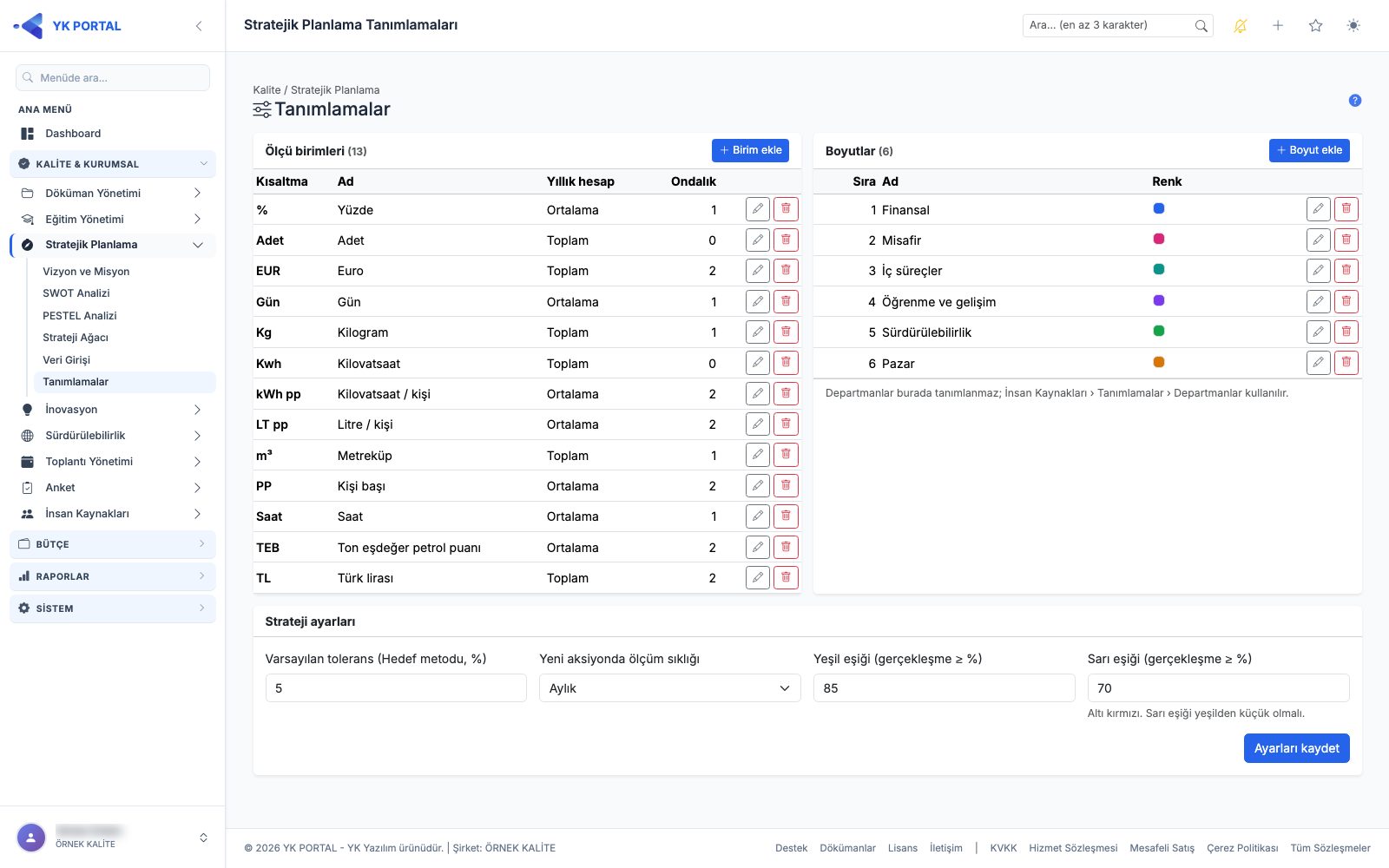Image resolution: width=1389 pixels, height=868 pixels.
Task: Delete the Türk lirası unit row
Action: 786,577
